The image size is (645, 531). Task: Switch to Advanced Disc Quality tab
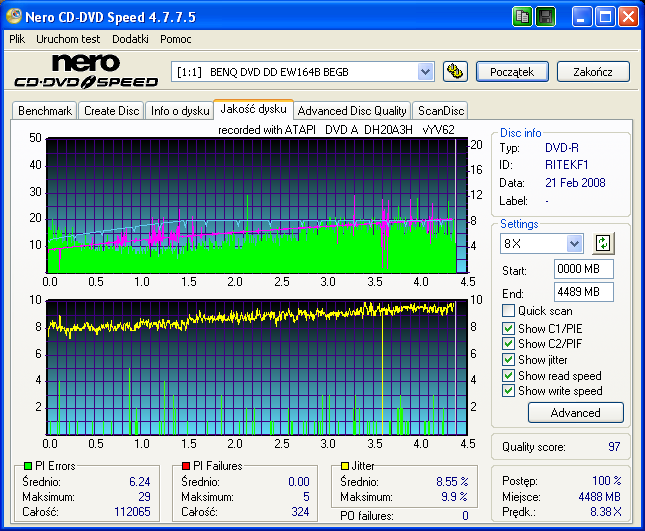coord(352,111)
